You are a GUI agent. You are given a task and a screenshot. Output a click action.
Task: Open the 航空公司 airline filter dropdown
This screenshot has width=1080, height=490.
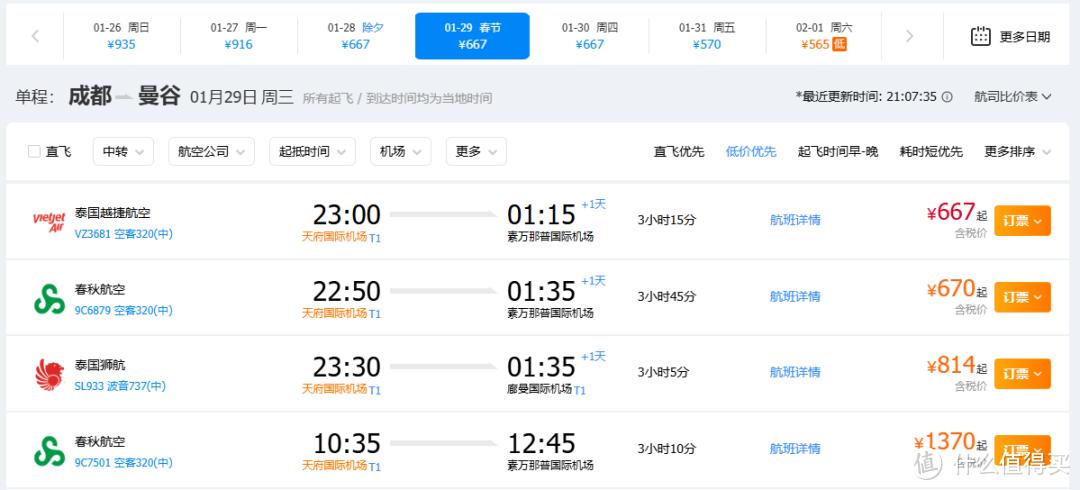[x=211, y=152]
